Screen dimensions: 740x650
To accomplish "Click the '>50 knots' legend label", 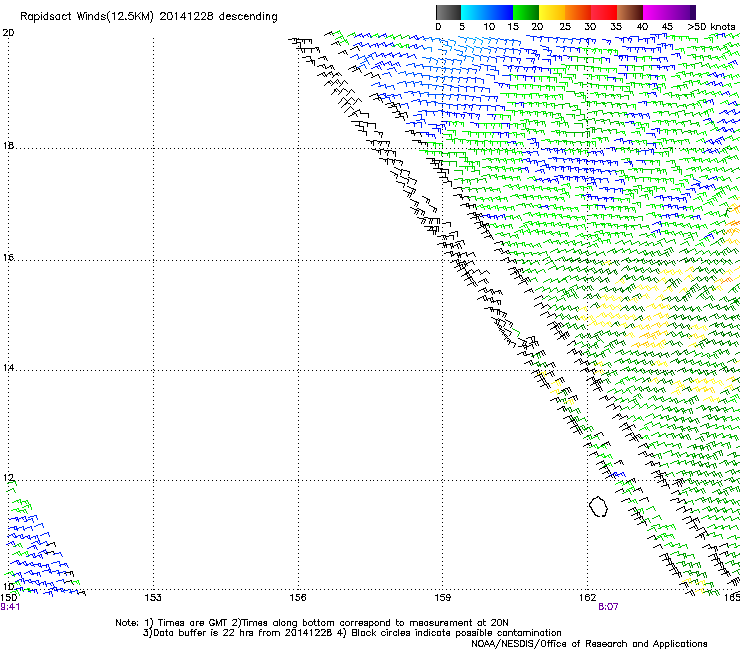I will pyautogui.click(x=711, y=27).
